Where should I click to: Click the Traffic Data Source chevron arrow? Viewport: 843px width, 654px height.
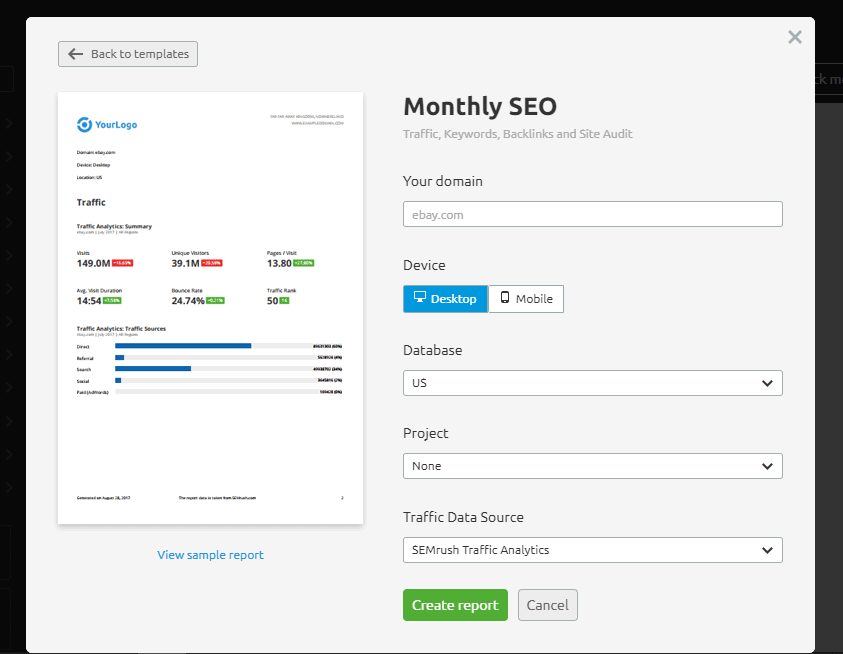point(766,550)
